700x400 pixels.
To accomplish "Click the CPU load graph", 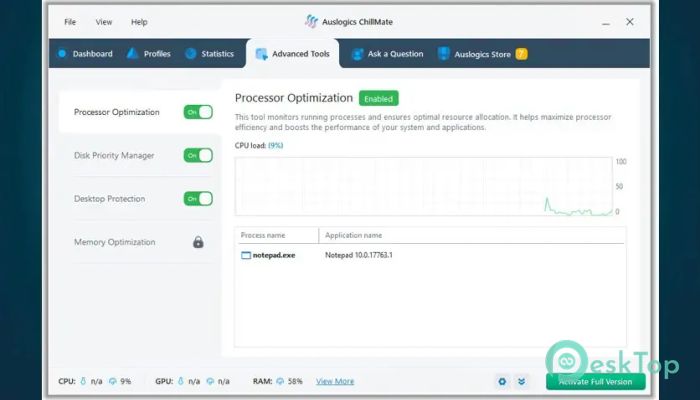I will 424,186.
